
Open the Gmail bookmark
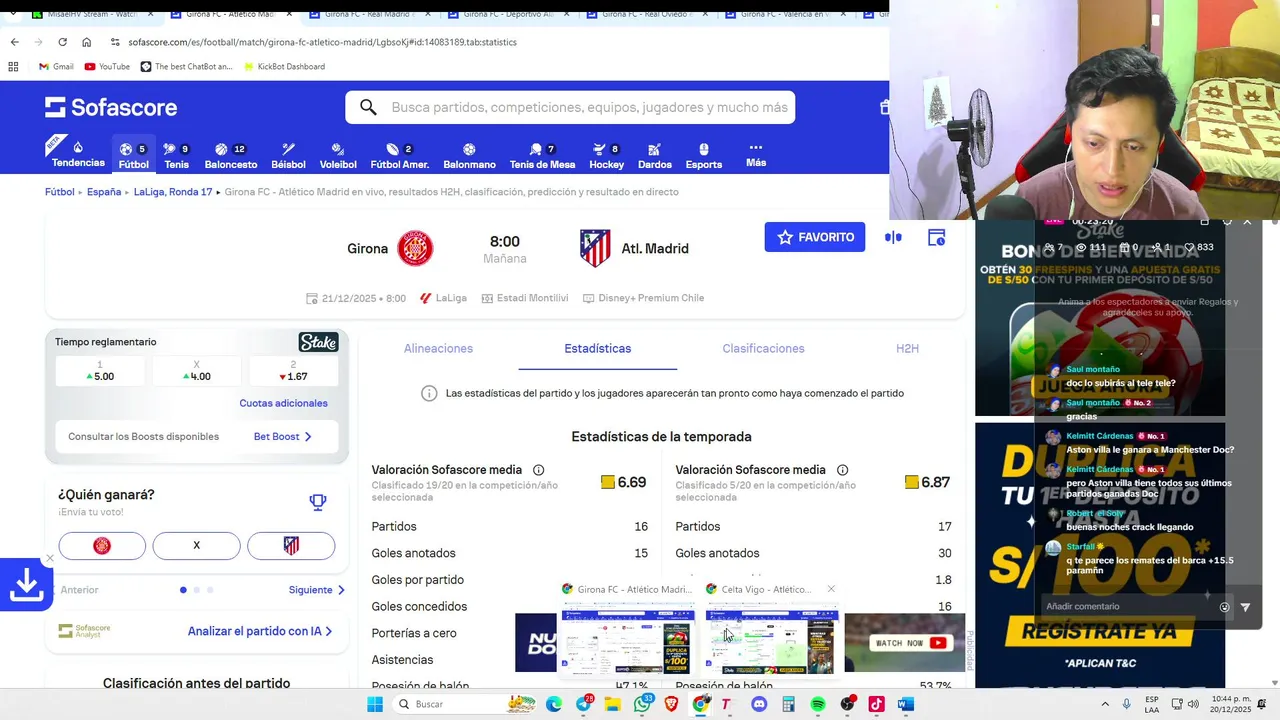[56, 67]
